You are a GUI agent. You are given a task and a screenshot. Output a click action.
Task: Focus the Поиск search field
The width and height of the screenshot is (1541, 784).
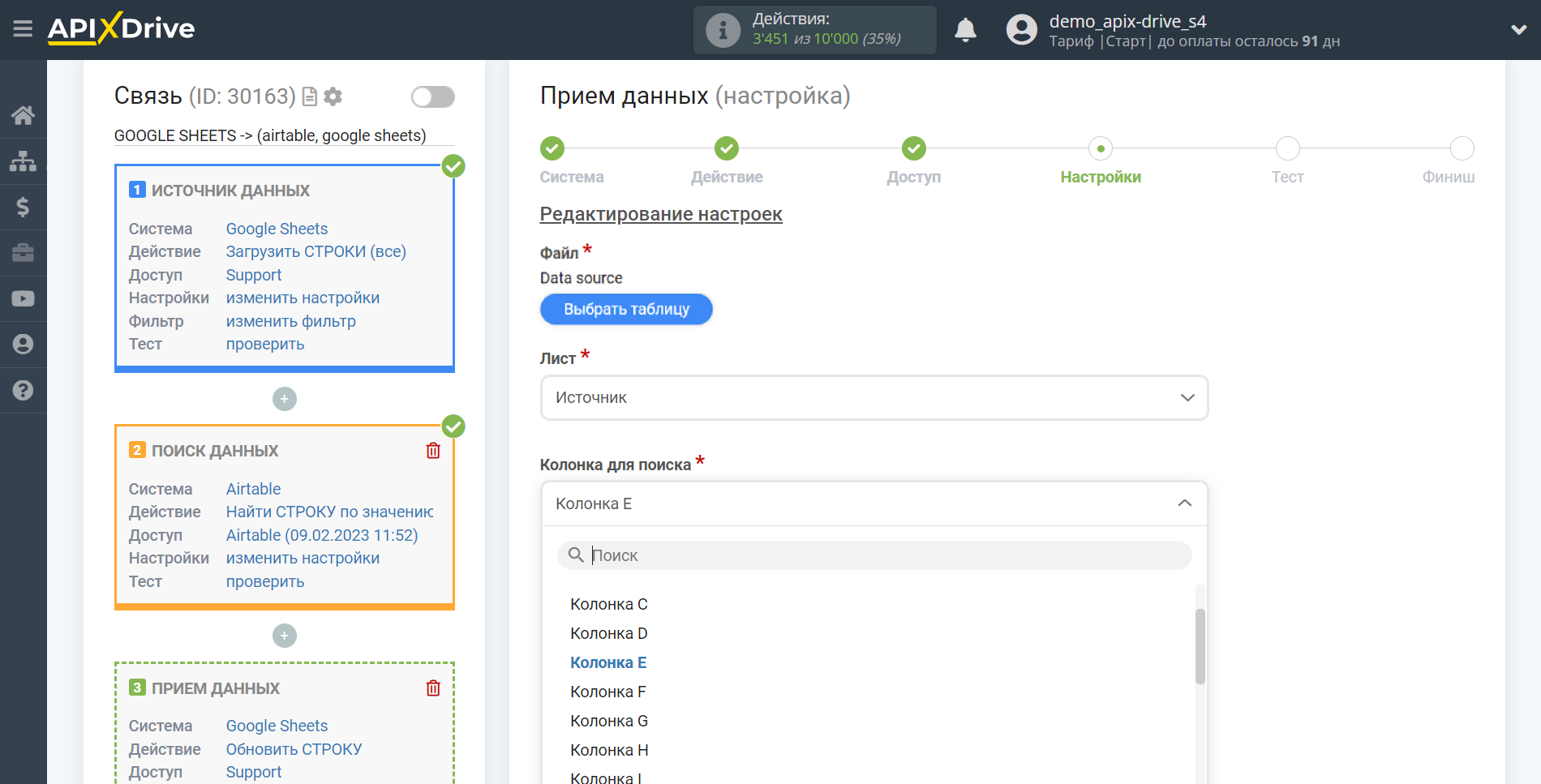874,555
